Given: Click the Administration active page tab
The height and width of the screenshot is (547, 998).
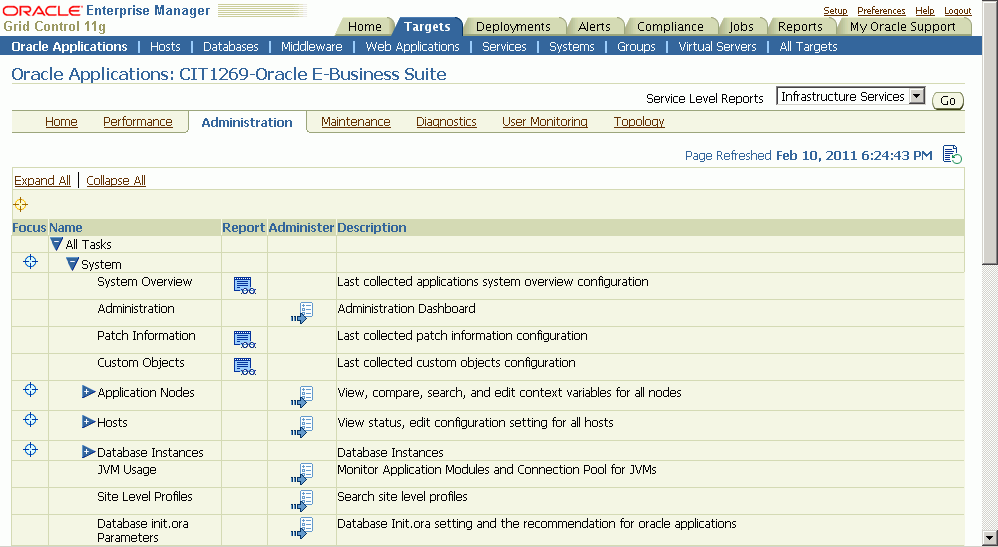Looking at the screenshot, I should (247, 122).
